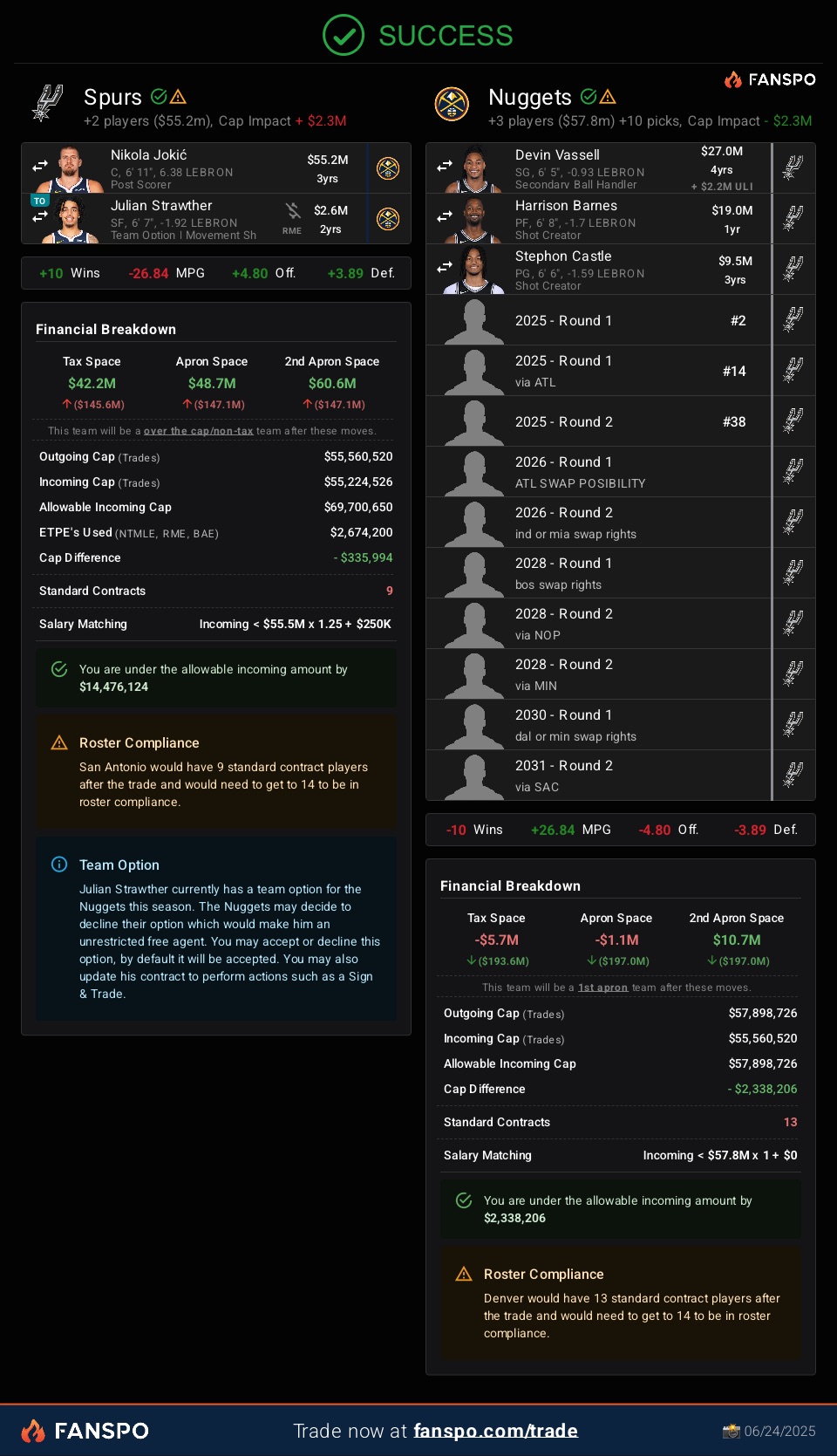The image size is (837, 1456).
Task: Click Spurs logo on 2025 Round 1 #2 pick
Action: 793,319
